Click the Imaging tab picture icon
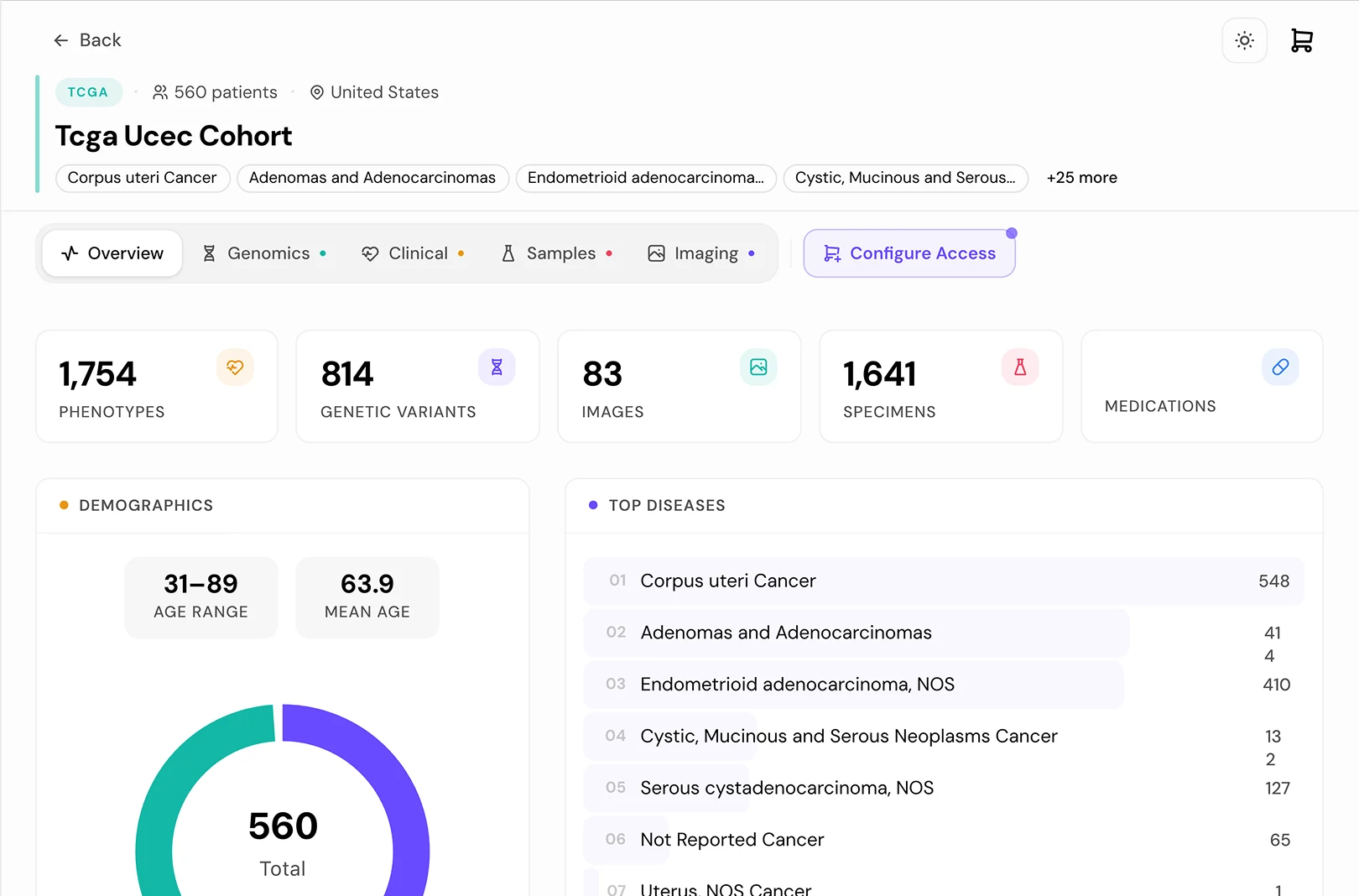The width and height of the screenshot is (1359, 896). [656, 253]
